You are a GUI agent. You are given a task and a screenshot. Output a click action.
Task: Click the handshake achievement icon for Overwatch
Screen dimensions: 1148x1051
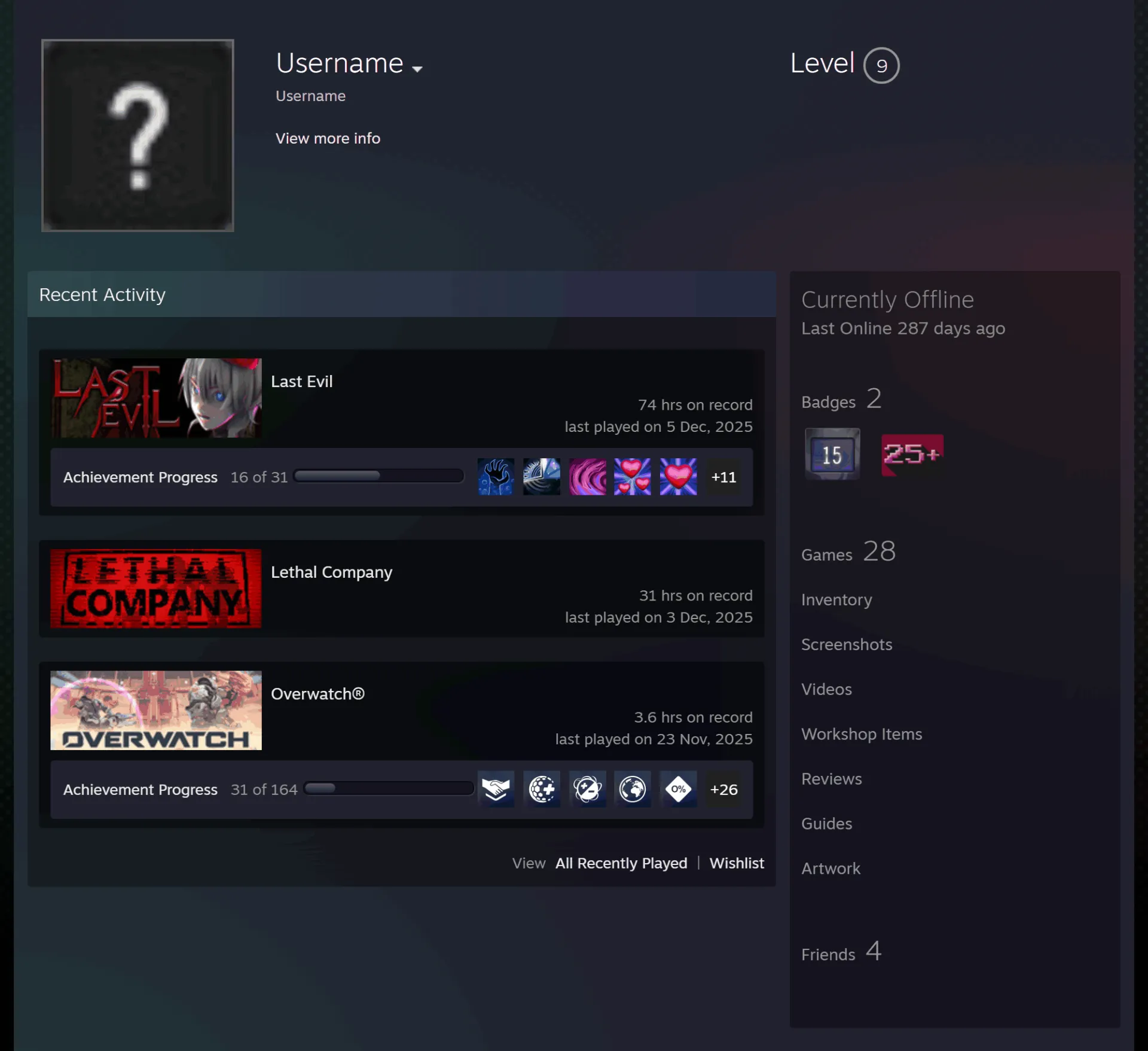coord(496,789)
